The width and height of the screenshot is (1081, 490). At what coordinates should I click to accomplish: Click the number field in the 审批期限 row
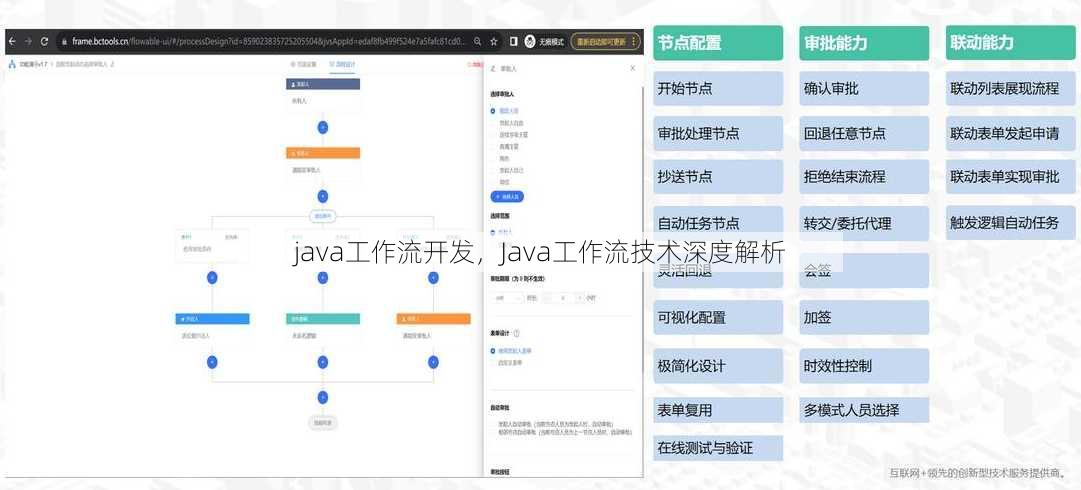pos(562,298)
